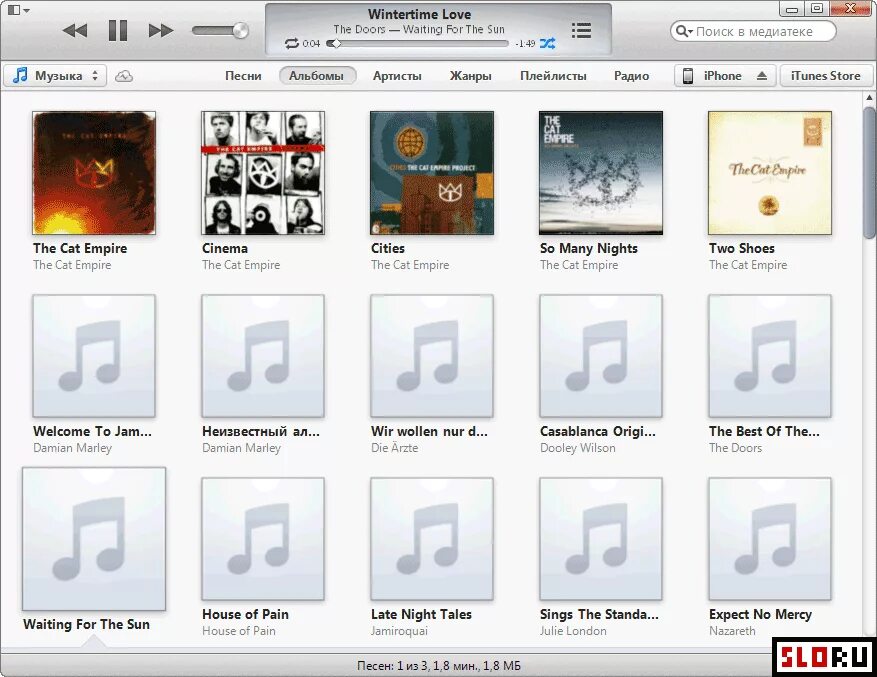Click the vertical scrollbar thumb
The height and width of the screenshot is (677, 877).
tap(869, 171)
